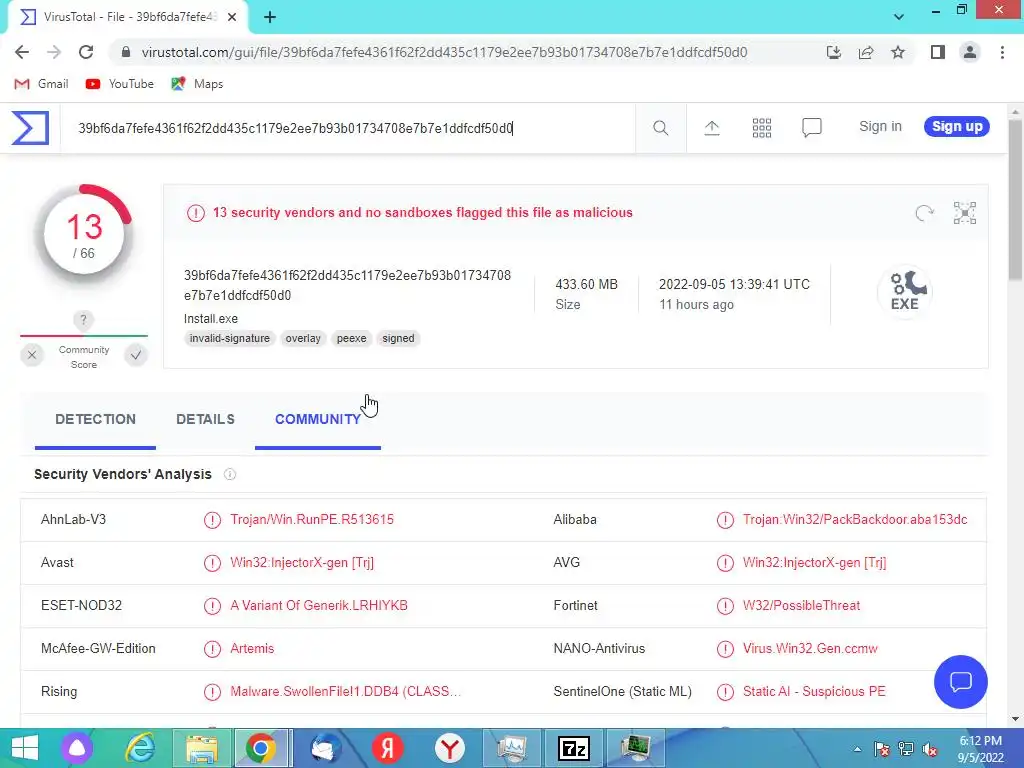This screenshot has height=768, width=1024.
Task: Open YouTube bookmark
Action: (120, 84)
